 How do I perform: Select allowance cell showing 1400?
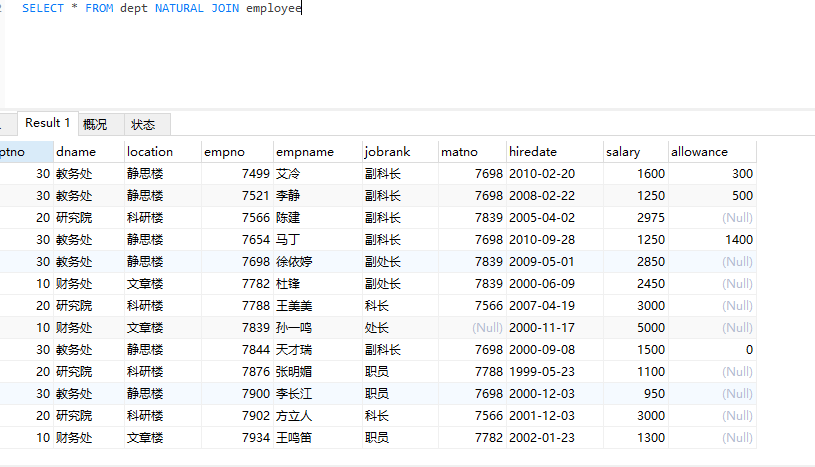click(712, 240)
